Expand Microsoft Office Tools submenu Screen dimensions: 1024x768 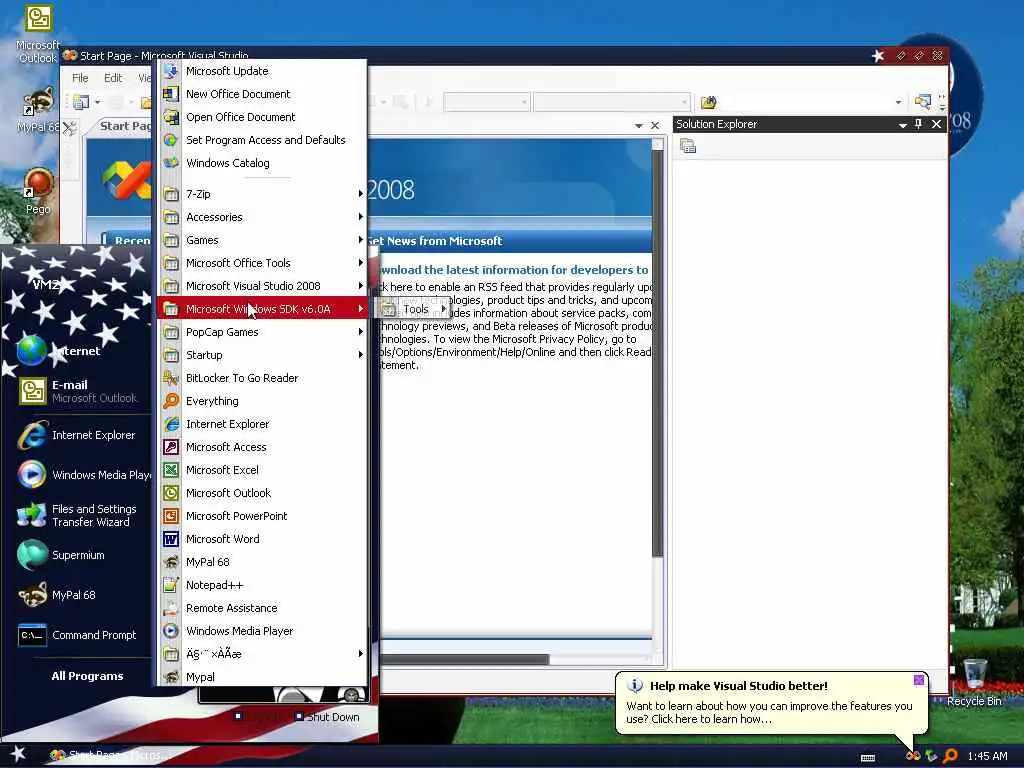point(262,263)
